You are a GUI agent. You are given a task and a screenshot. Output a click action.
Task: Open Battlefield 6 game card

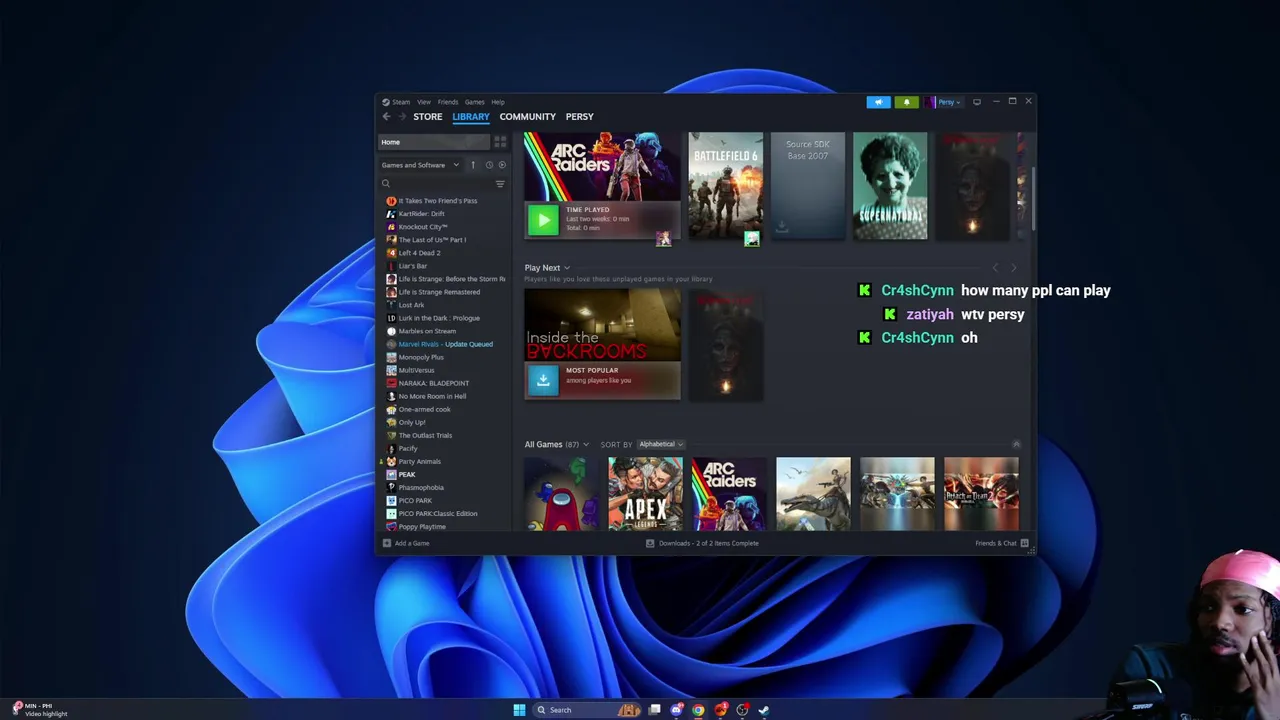pos(726,186)
